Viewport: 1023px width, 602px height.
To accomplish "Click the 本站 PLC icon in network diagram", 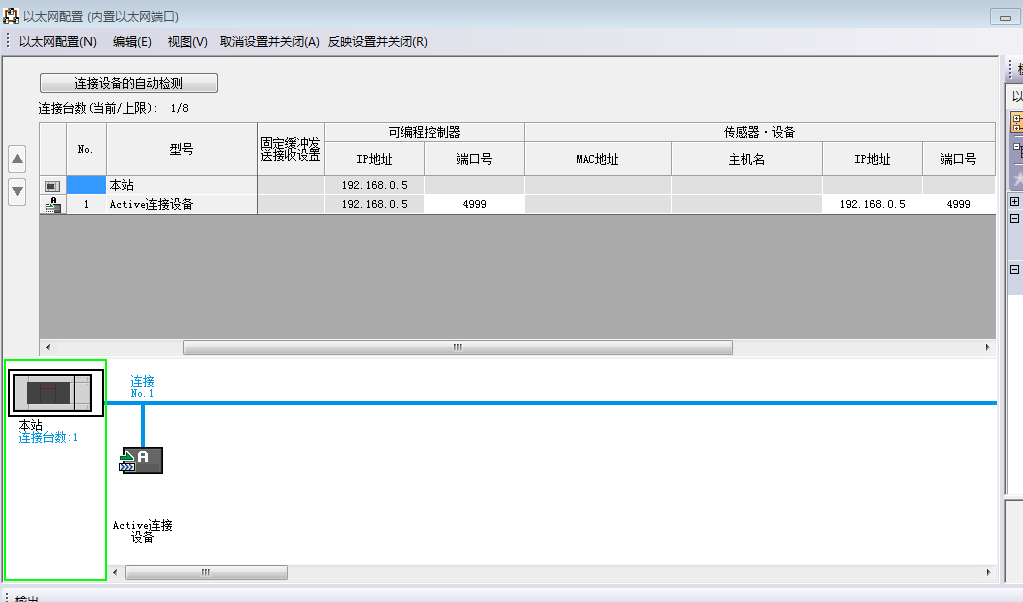I will (56, 392).
